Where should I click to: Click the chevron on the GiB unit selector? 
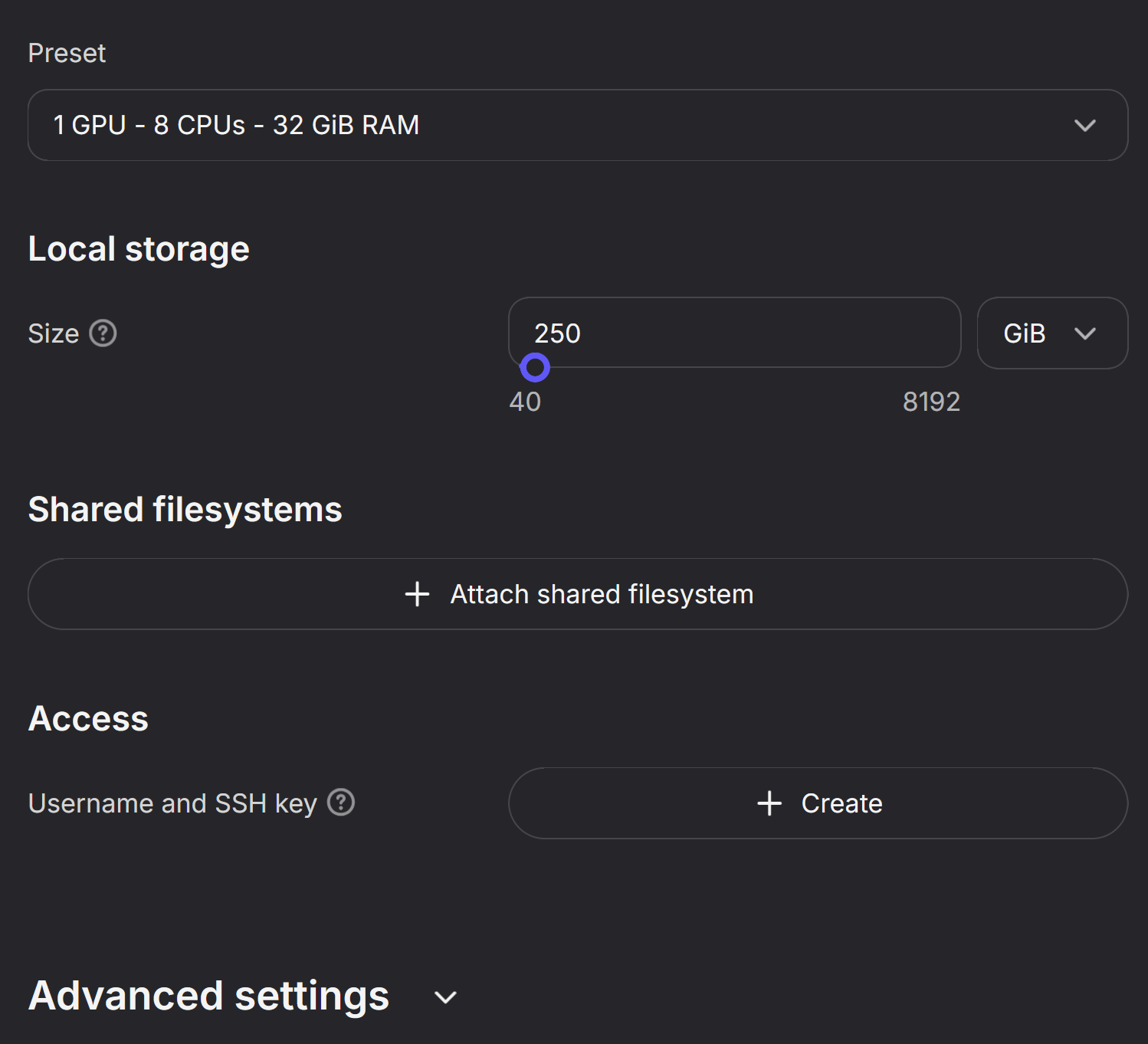coord(1086,333)
